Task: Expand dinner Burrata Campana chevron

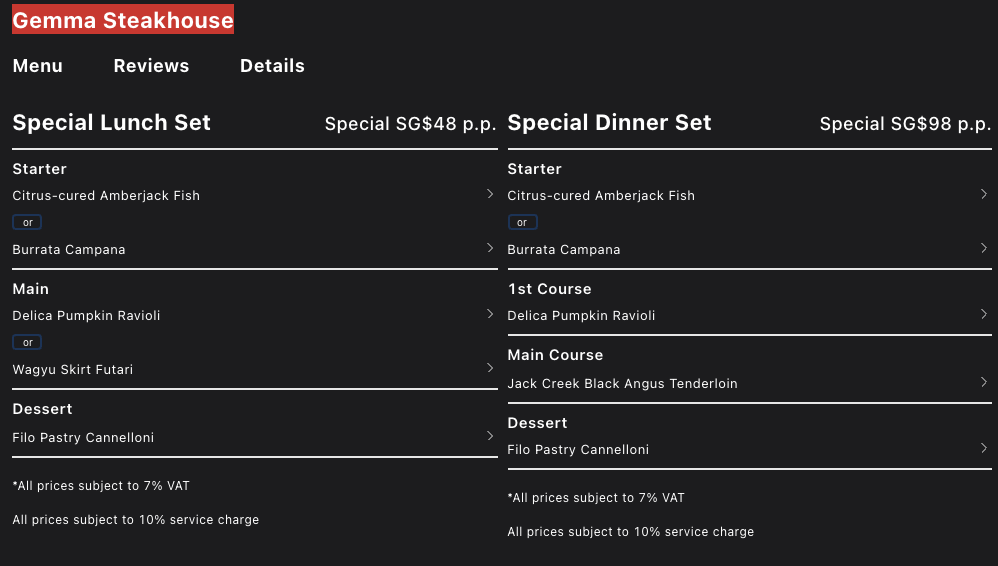Action: coord(984,248)
